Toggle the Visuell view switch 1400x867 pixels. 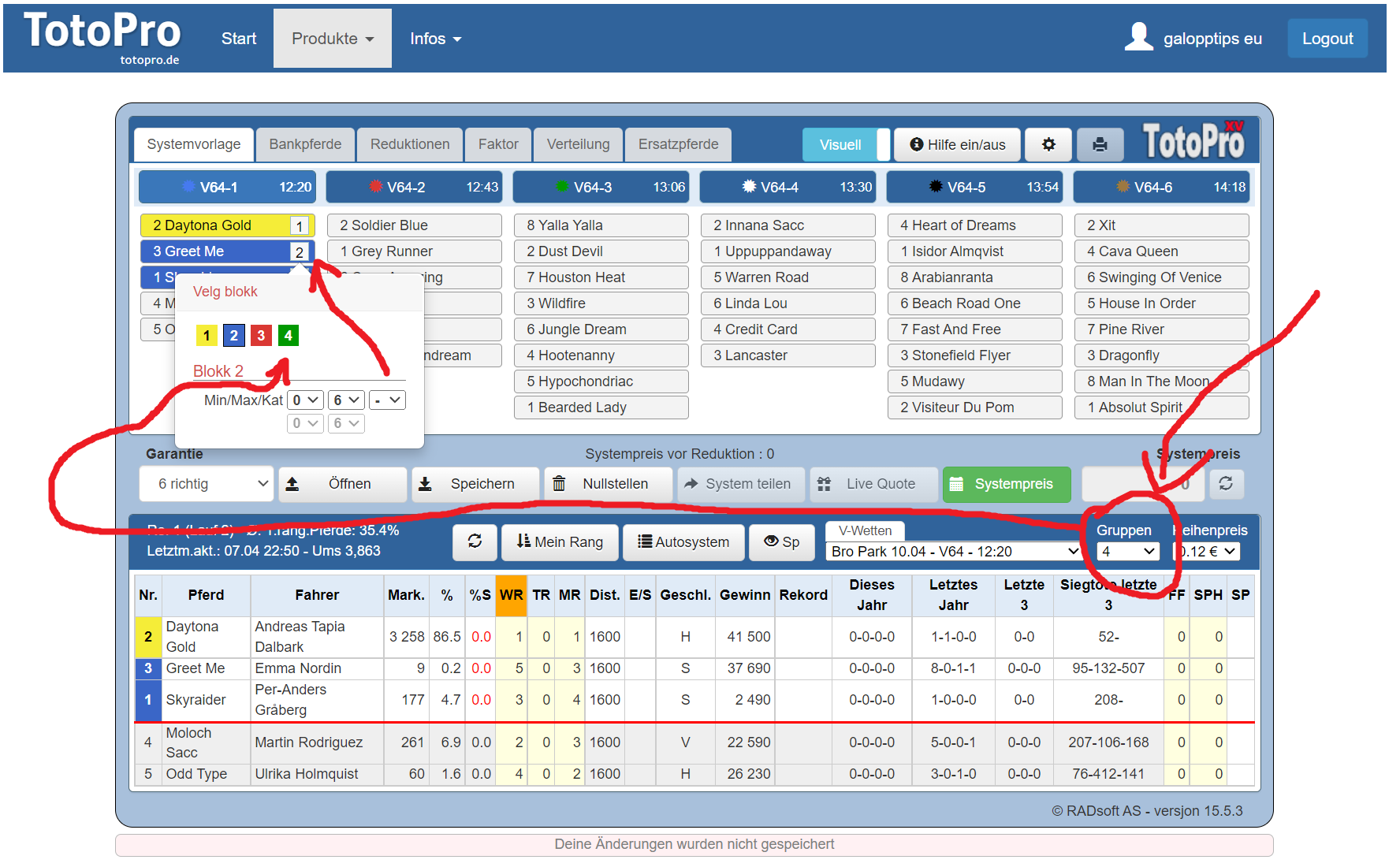point(846,144)
